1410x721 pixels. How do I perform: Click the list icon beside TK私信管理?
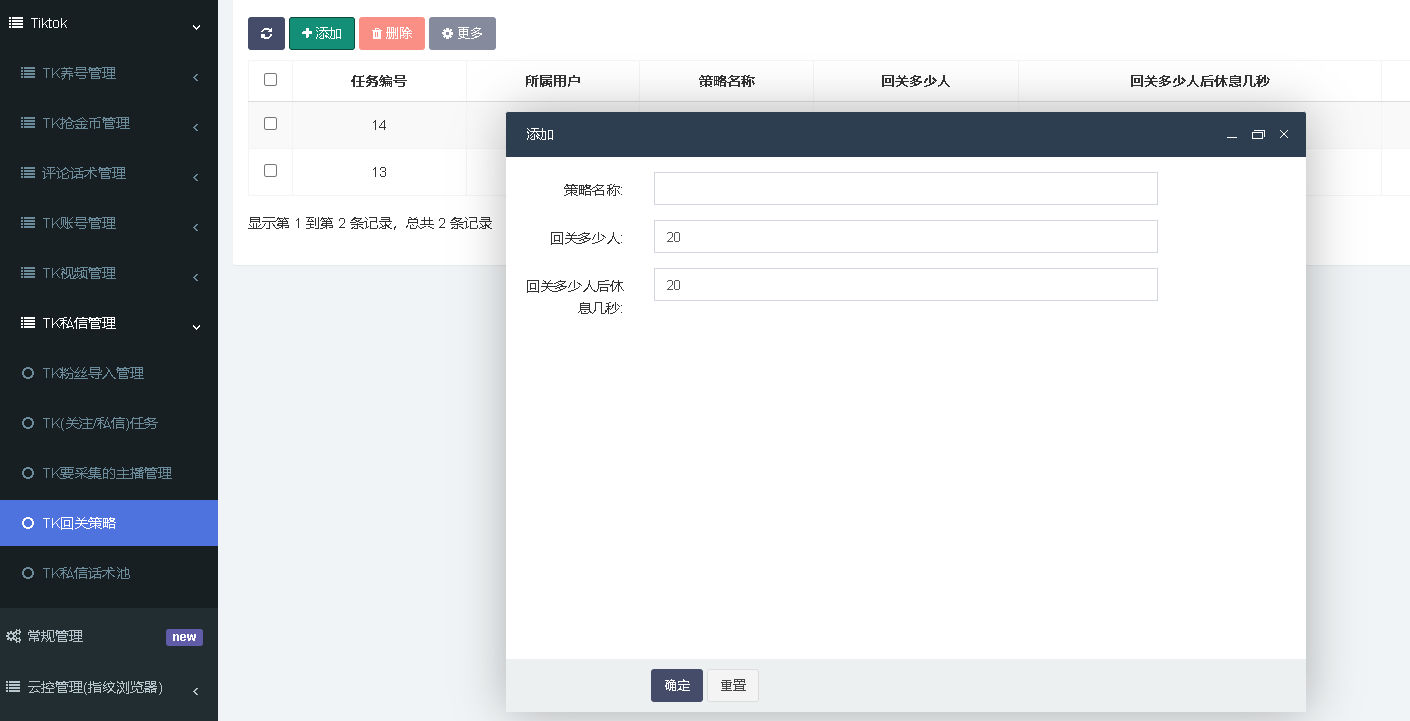coord(28,323)
